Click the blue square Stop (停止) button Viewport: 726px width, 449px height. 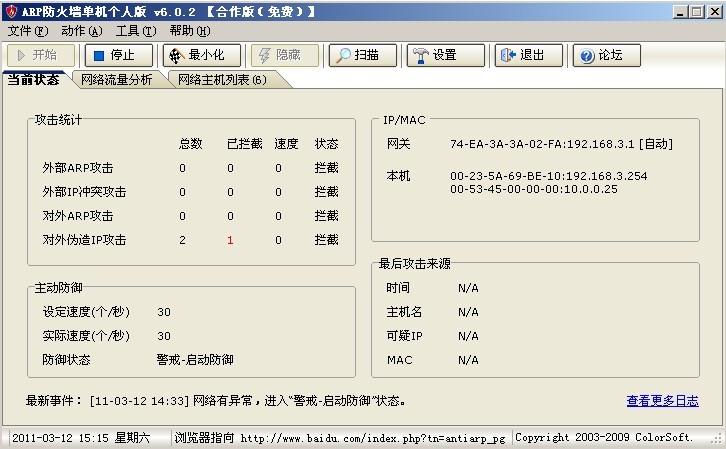(x=119, y=56)
